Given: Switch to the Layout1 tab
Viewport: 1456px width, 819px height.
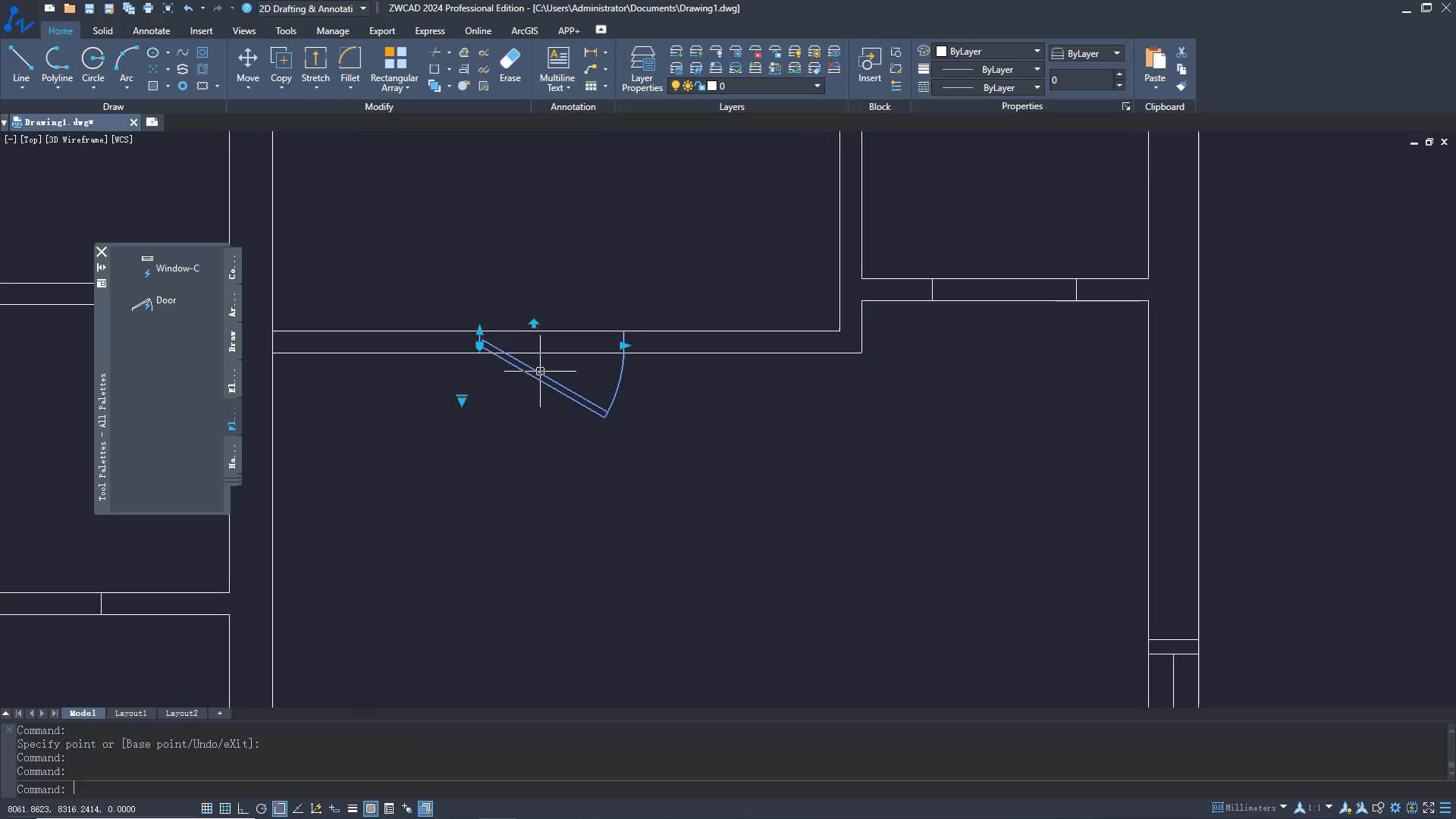Looking at the screenshot, I should pos(131,713).
